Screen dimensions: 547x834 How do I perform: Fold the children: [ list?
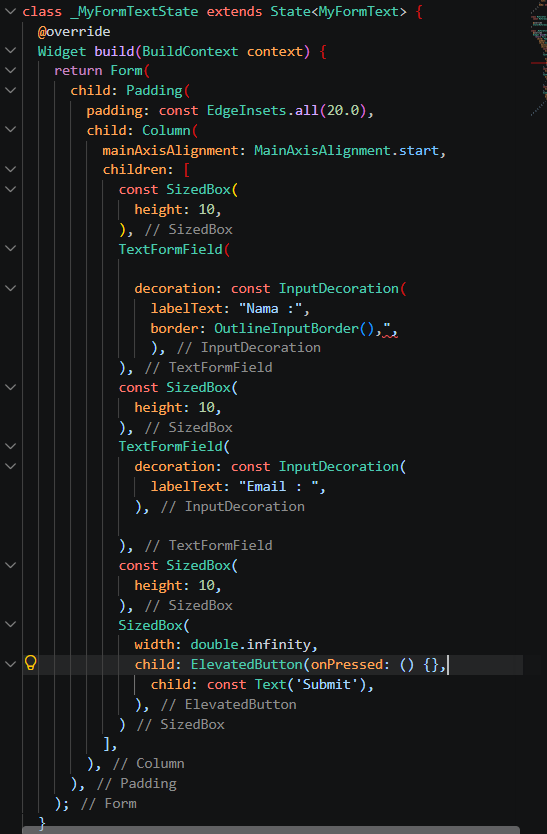click(x=10, y=169)
